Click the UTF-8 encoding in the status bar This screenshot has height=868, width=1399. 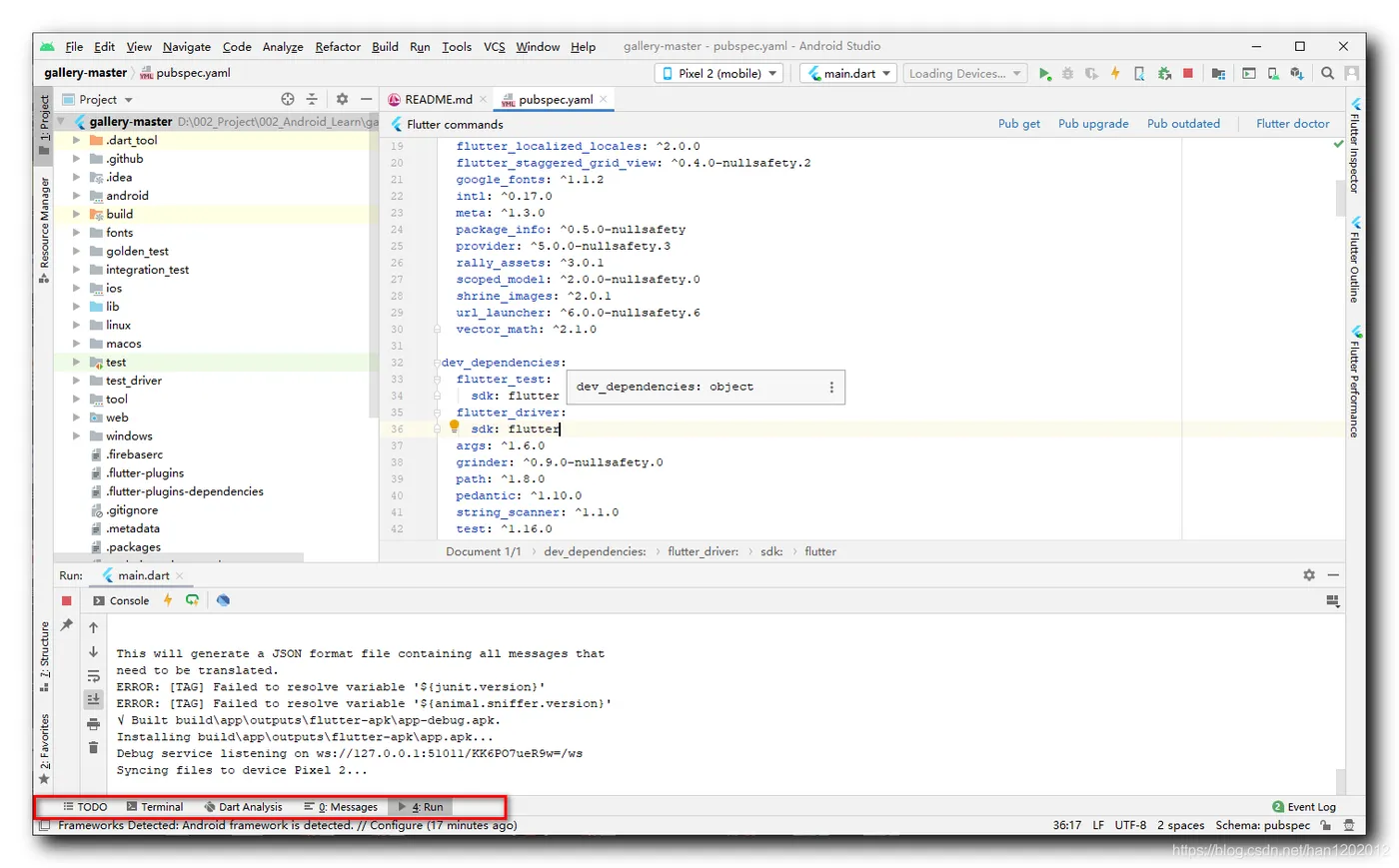tap(1130, 825)
